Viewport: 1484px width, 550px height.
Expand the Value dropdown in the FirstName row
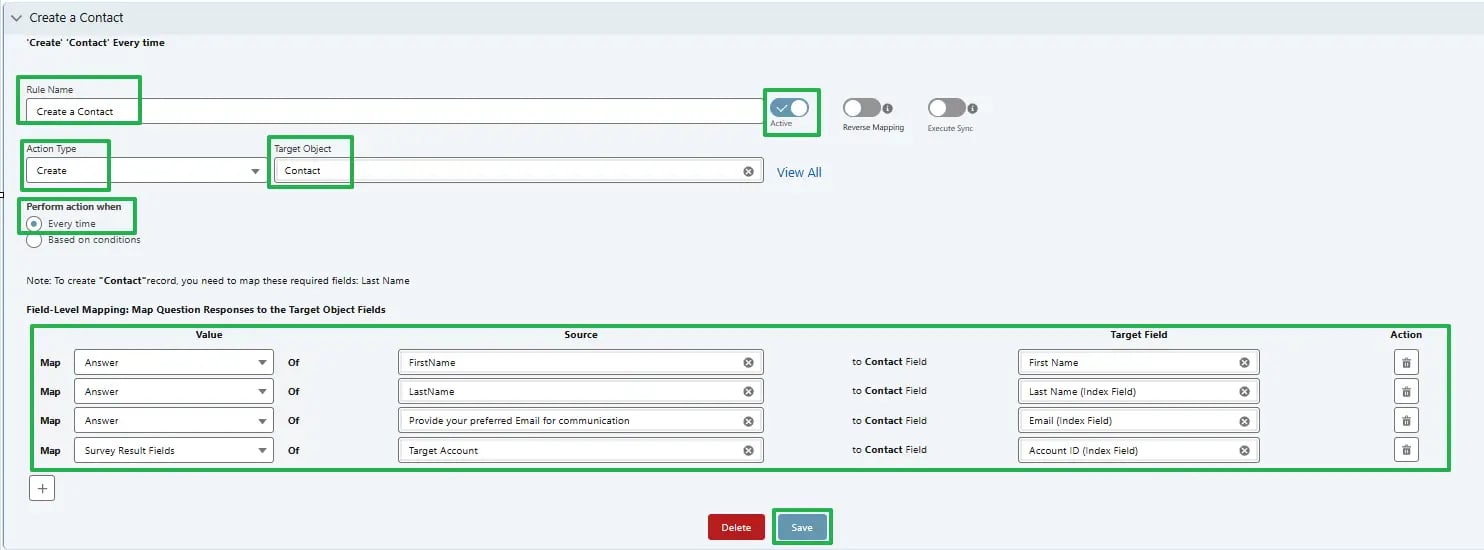tap(174, 362)
